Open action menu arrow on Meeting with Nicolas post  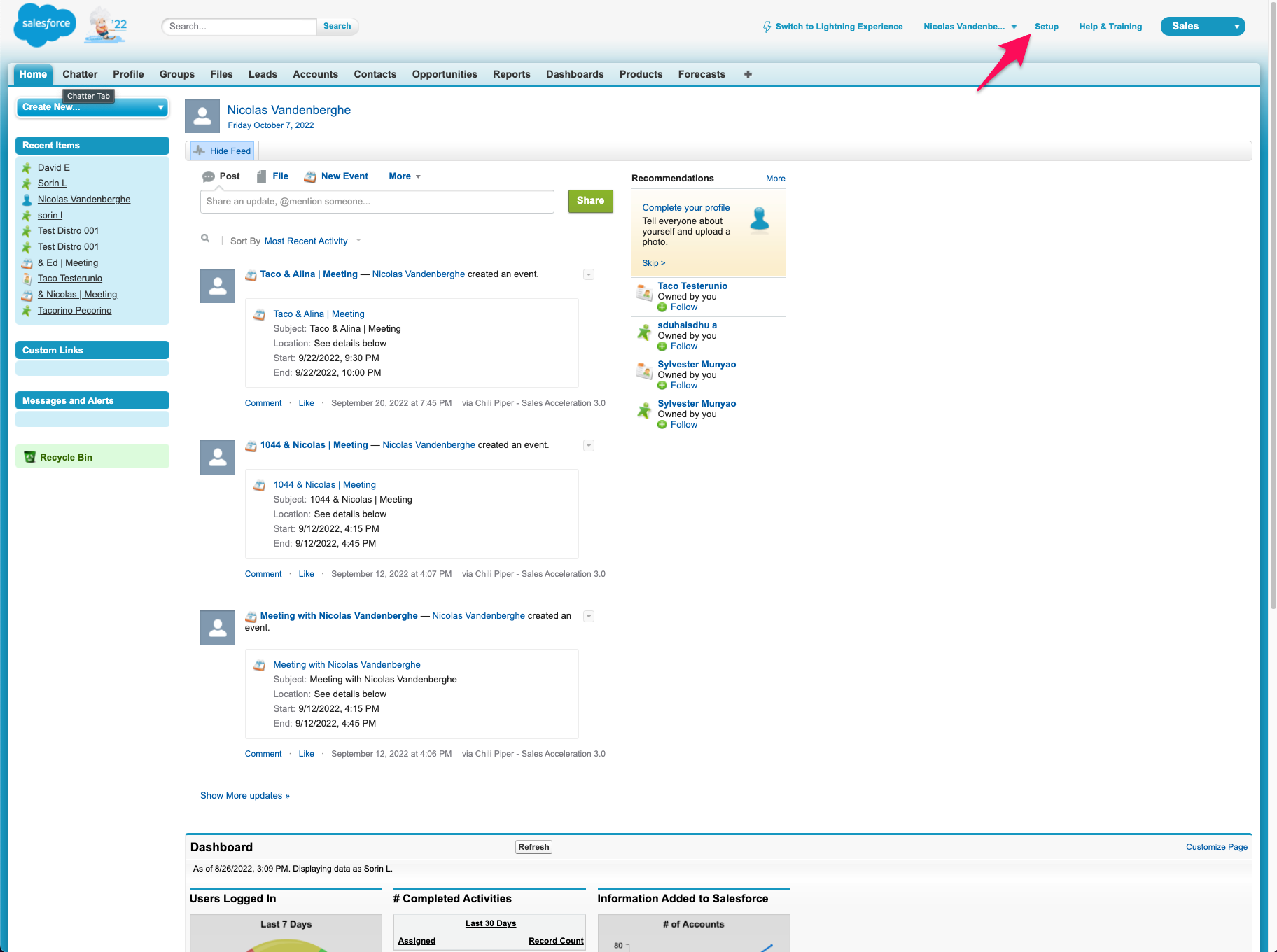click(x=589, y=616)
